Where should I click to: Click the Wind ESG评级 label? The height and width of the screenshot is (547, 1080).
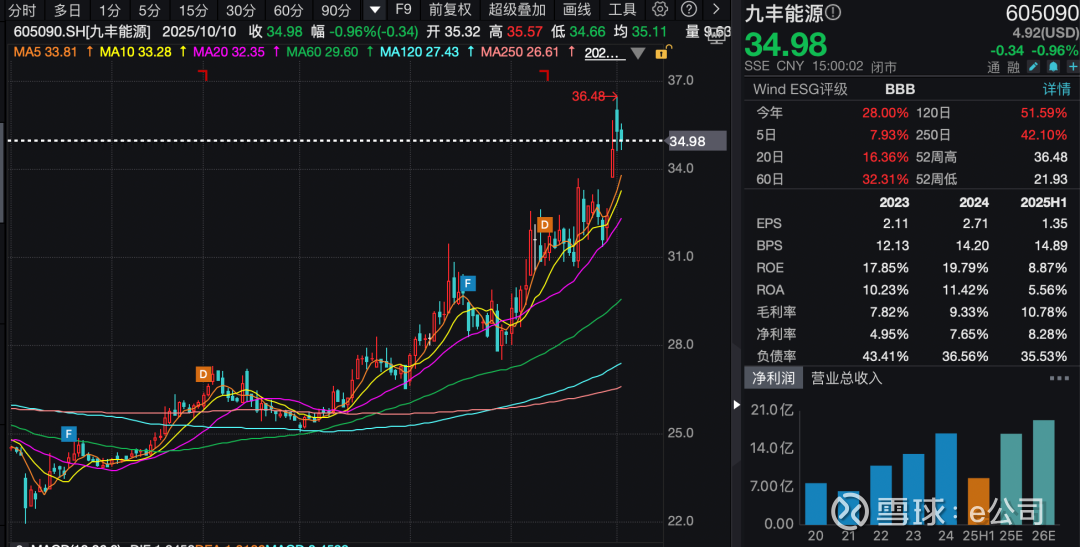coord(800,89)
